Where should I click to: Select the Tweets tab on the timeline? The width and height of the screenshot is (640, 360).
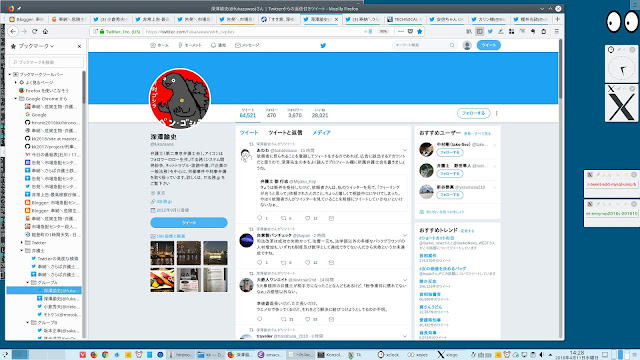249,133
